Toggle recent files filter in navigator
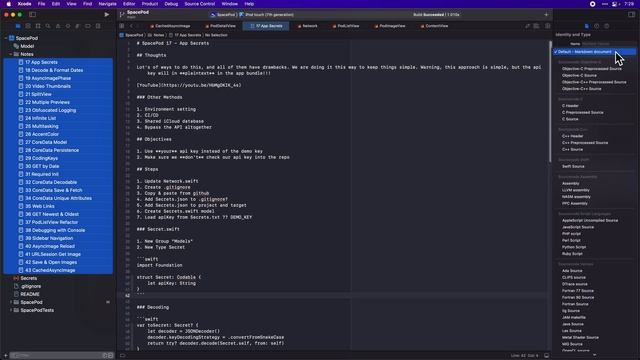640x360 pixels. (x=104, y=356)
